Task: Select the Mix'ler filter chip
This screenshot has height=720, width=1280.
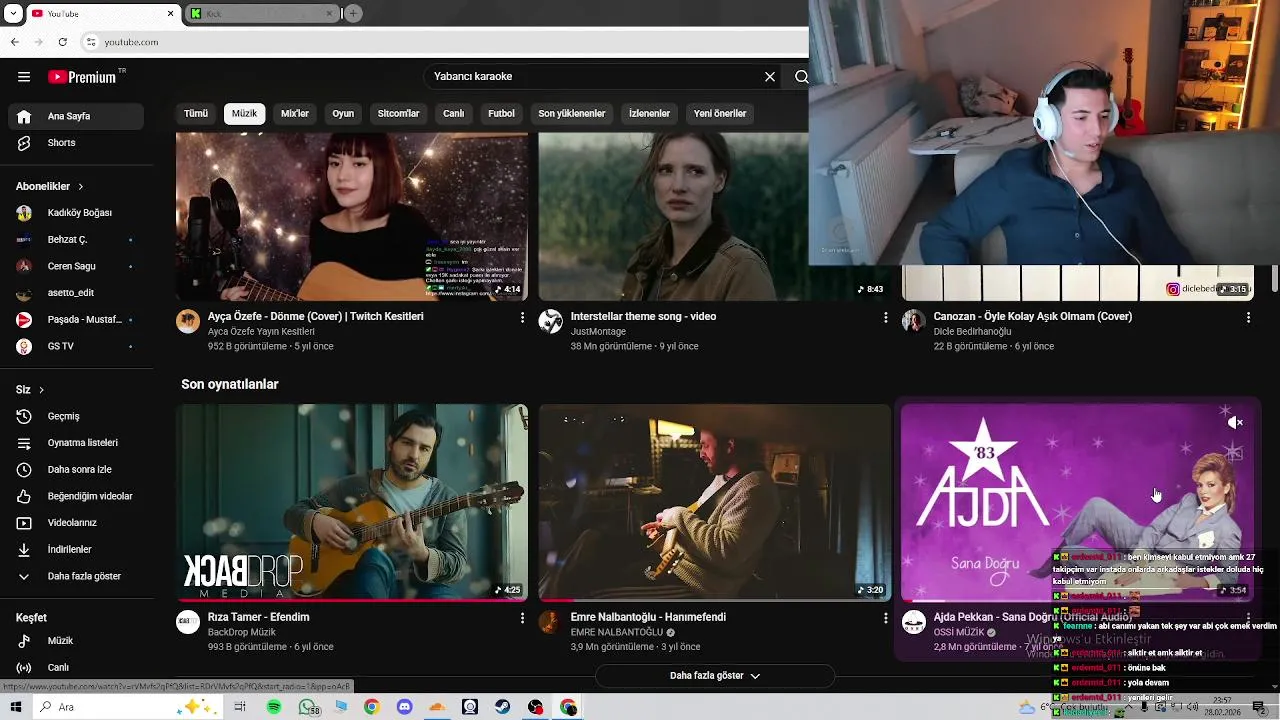Action: 295,114
